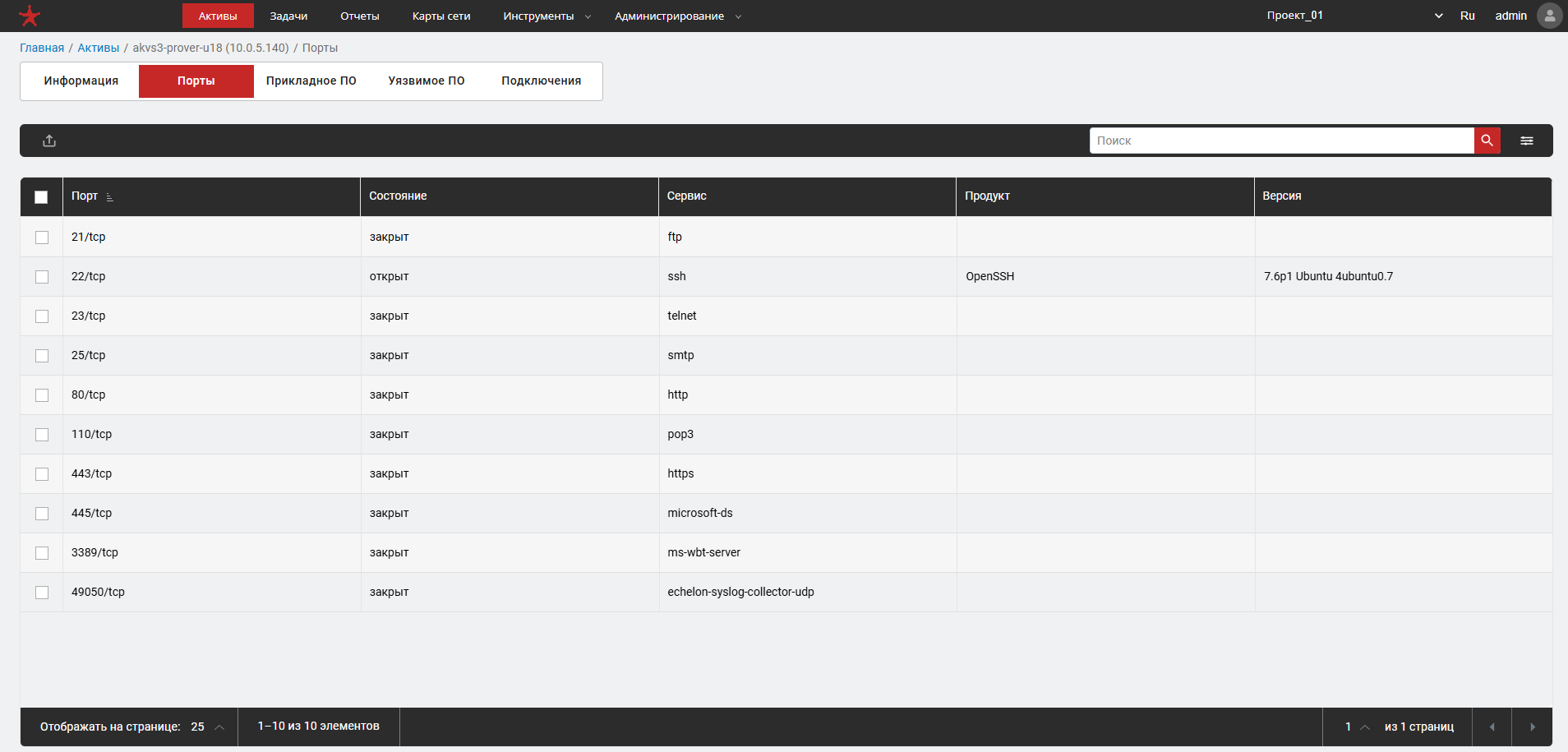This screenshot has height=752, width=1568.
Task: Click the Сервис column header
Action: [807, 196]
